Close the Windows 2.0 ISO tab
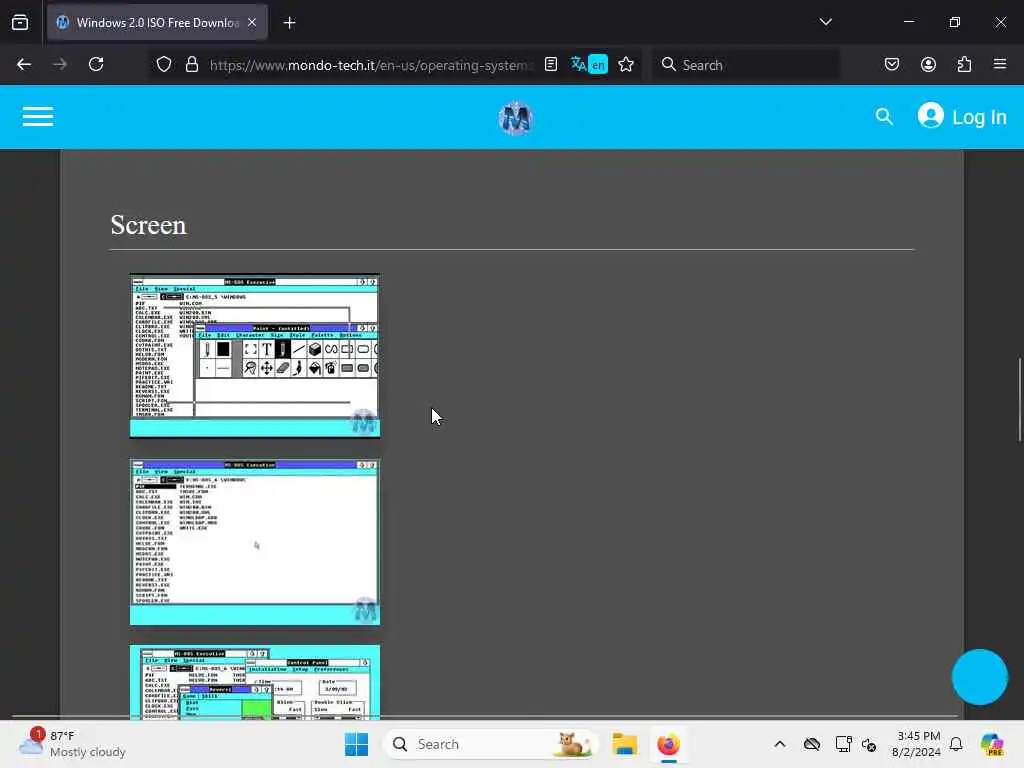The height and width of the screenshot is (768, 1024). (x=252, y=22)
